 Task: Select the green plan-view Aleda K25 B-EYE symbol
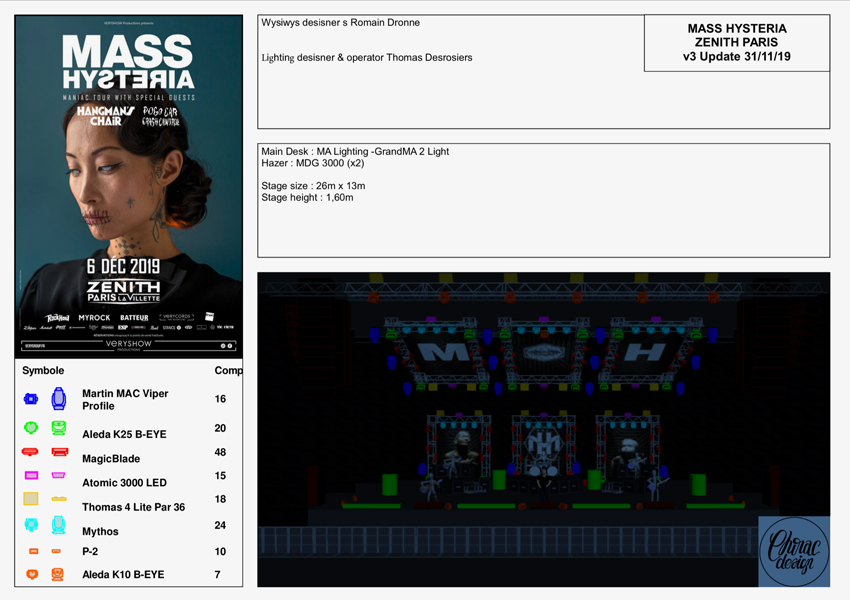coord(31,428)
